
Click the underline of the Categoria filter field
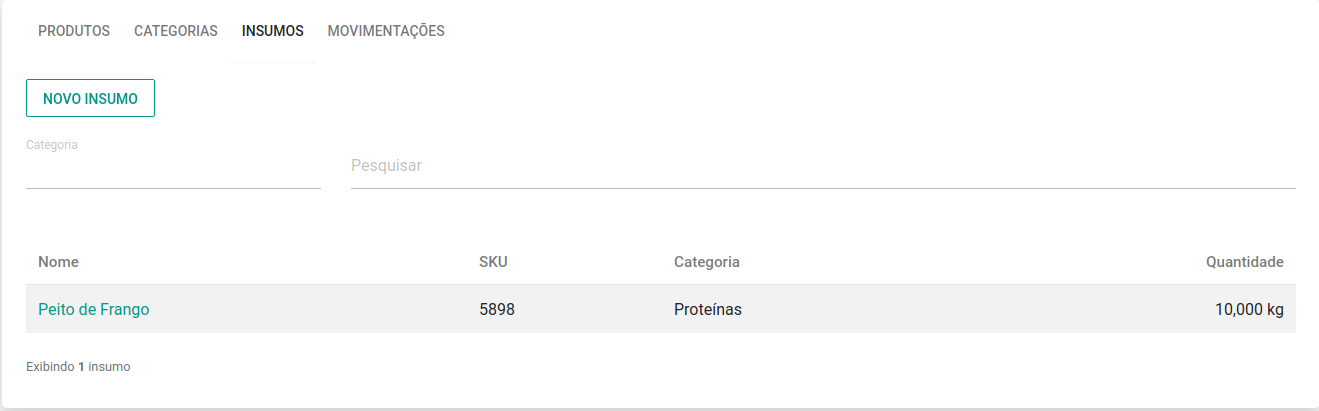(173, 188)
